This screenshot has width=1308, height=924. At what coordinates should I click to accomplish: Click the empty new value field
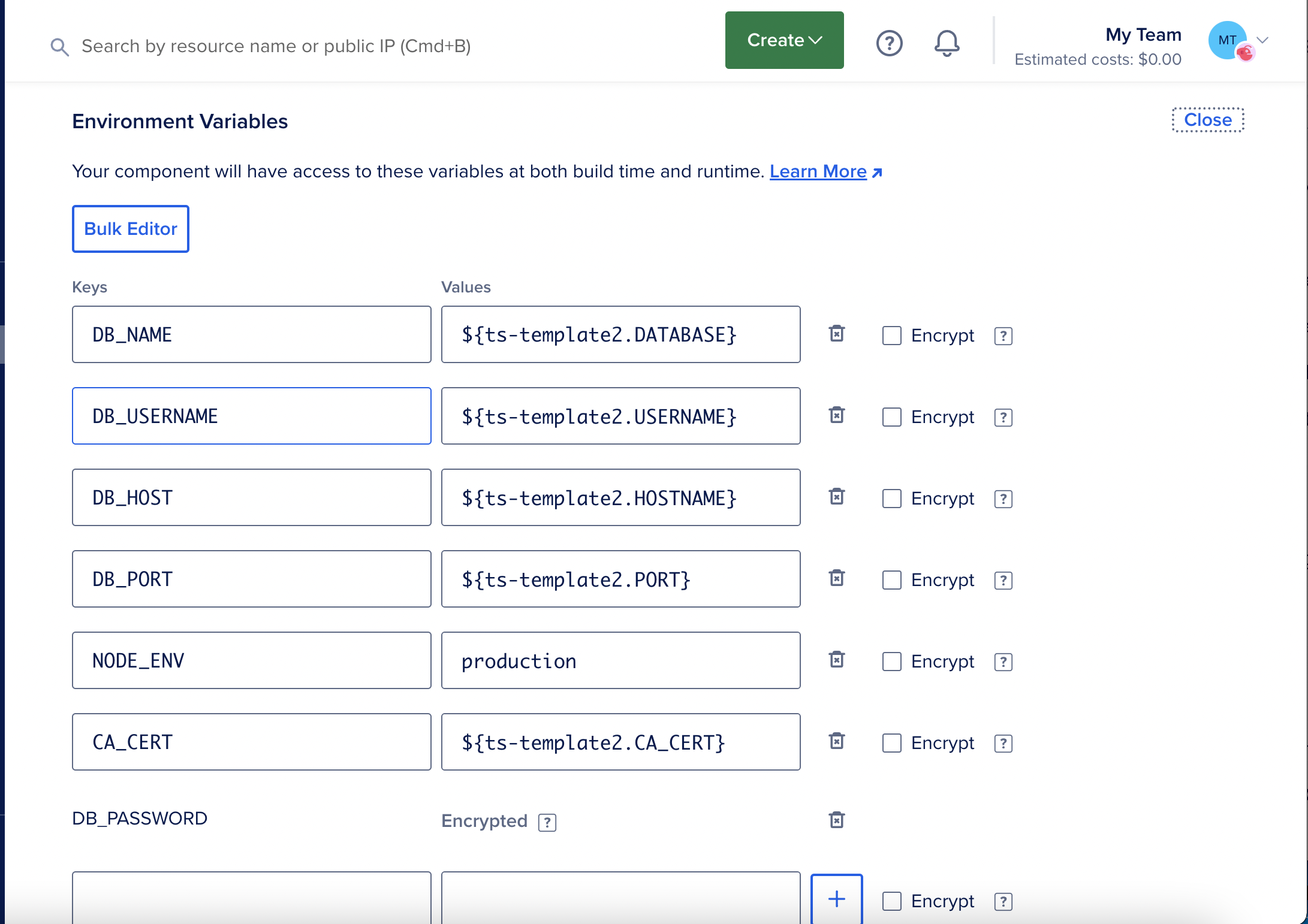pos(621,898)
